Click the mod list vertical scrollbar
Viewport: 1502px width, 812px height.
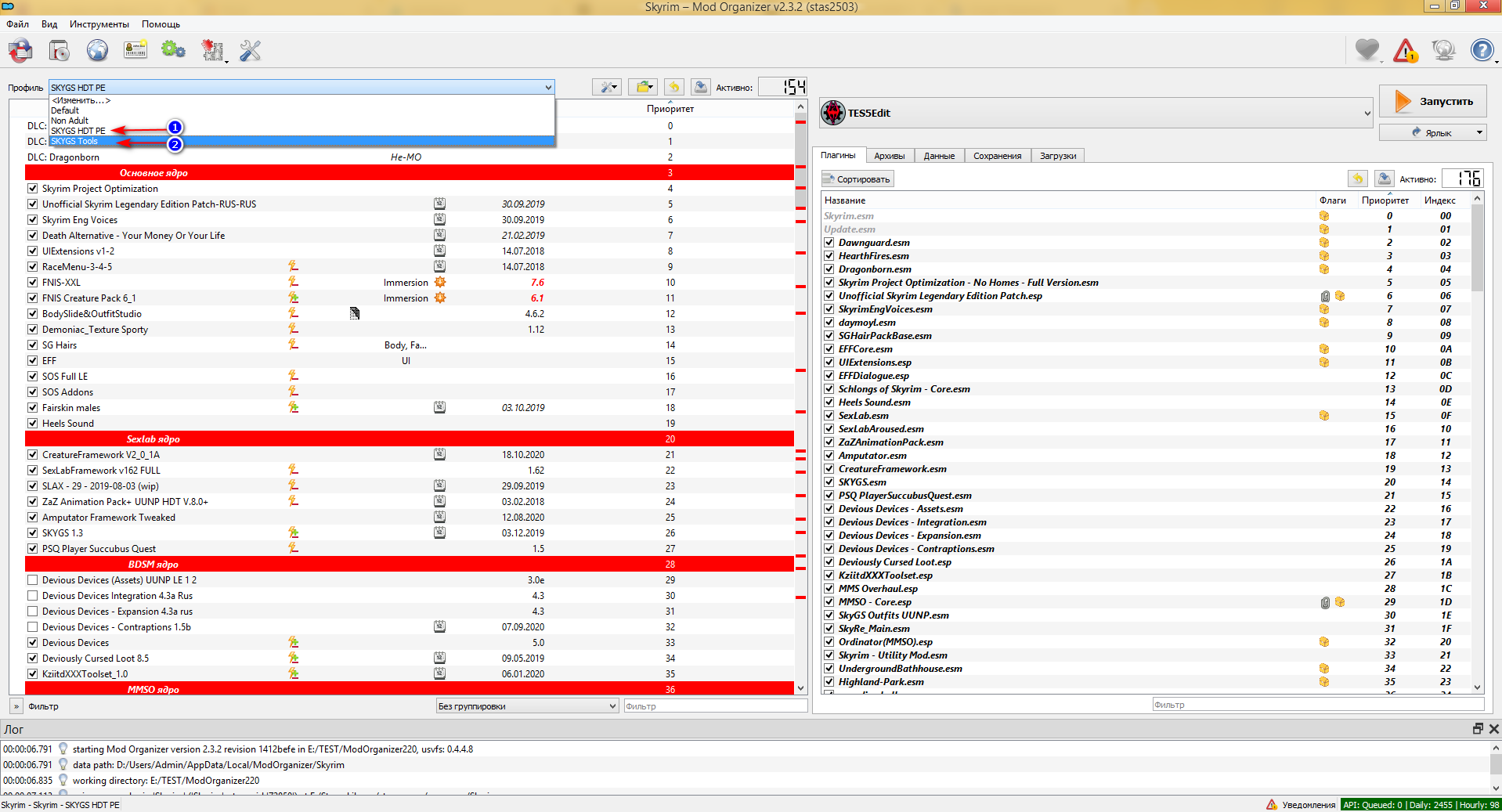pos(800,397)
